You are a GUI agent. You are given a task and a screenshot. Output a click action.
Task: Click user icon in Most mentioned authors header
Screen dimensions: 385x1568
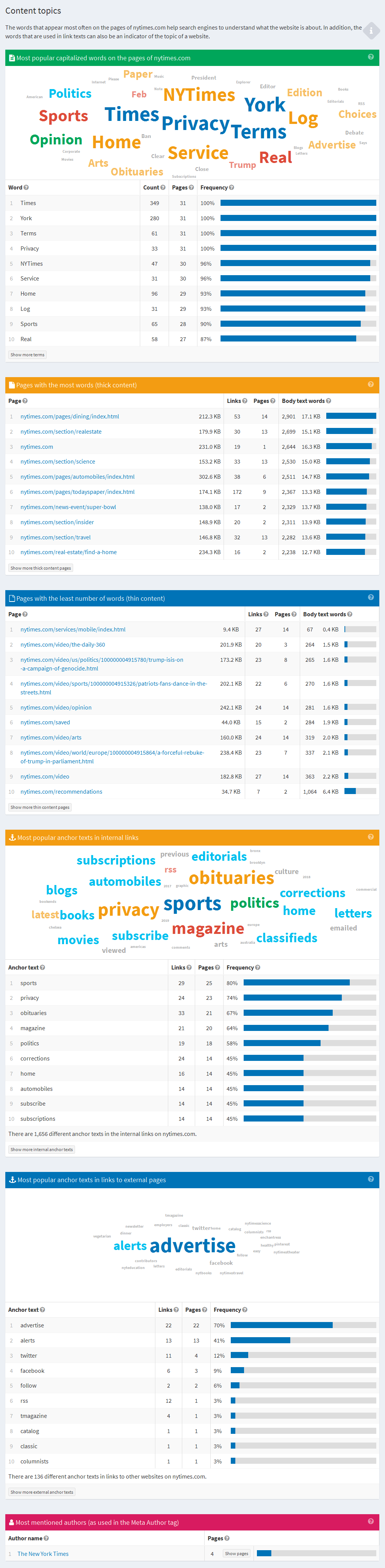pyautogui.click(x=11, y=1522)
